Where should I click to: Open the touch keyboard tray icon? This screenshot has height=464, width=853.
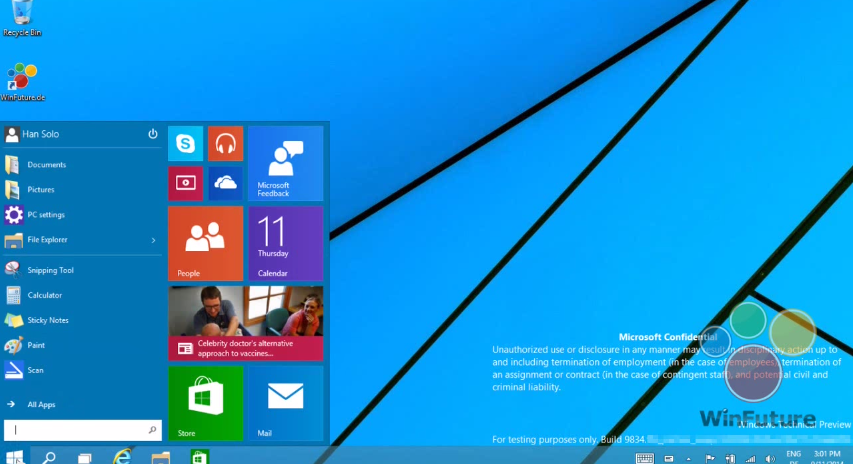[645, 459]
